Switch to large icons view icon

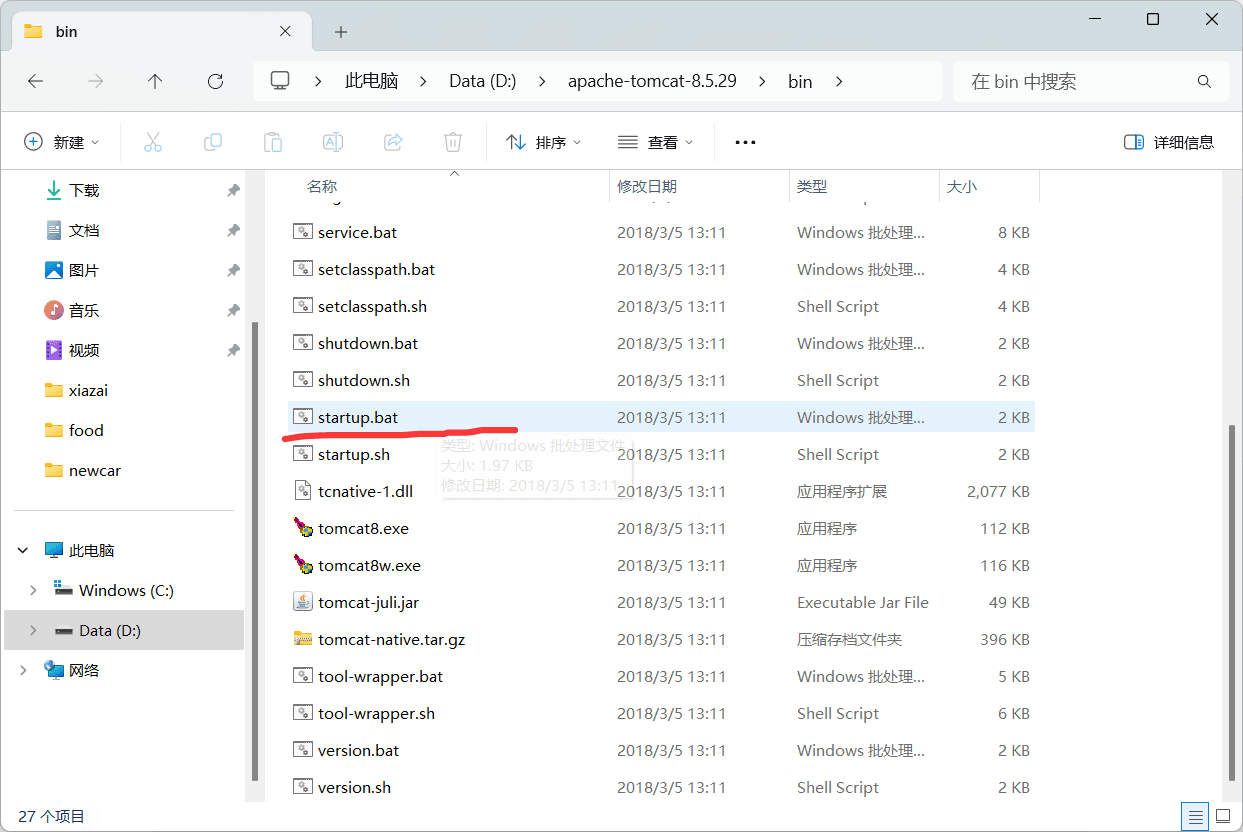1221,816
